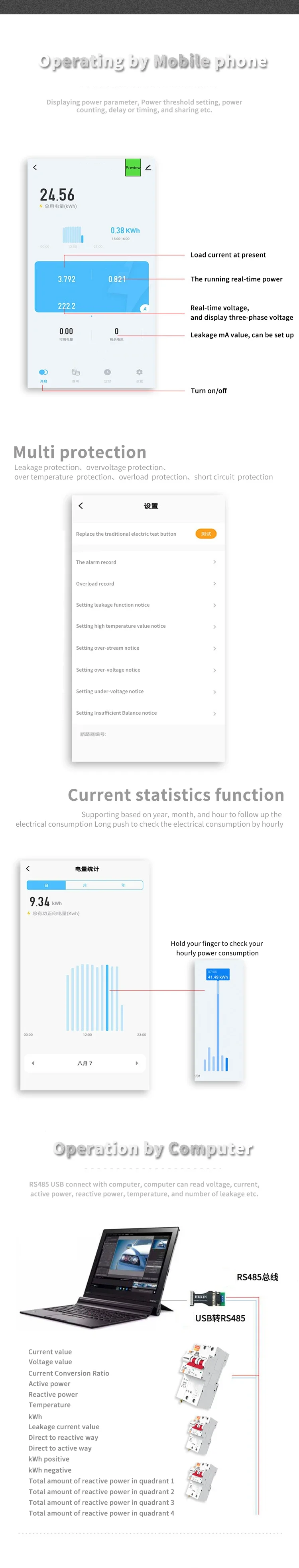Tap the circled A phase icon
The width and height of the screenshot is (299, 1568).
coord(144,308)
